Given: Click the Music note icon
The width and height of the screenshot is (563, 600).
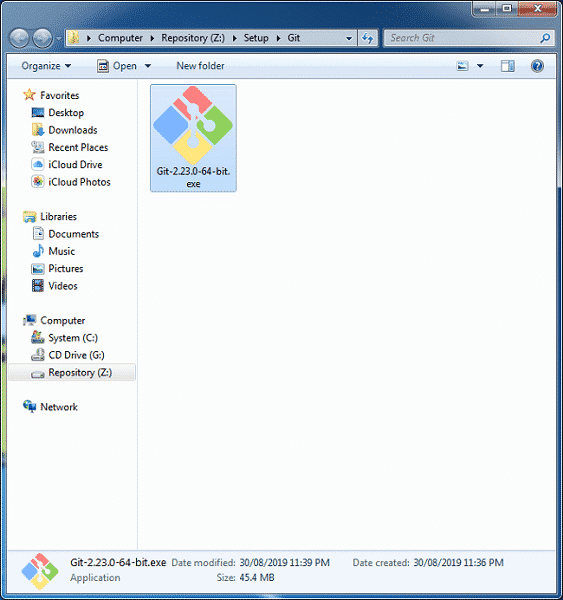Looking at the screenshot, I should 38,251.
